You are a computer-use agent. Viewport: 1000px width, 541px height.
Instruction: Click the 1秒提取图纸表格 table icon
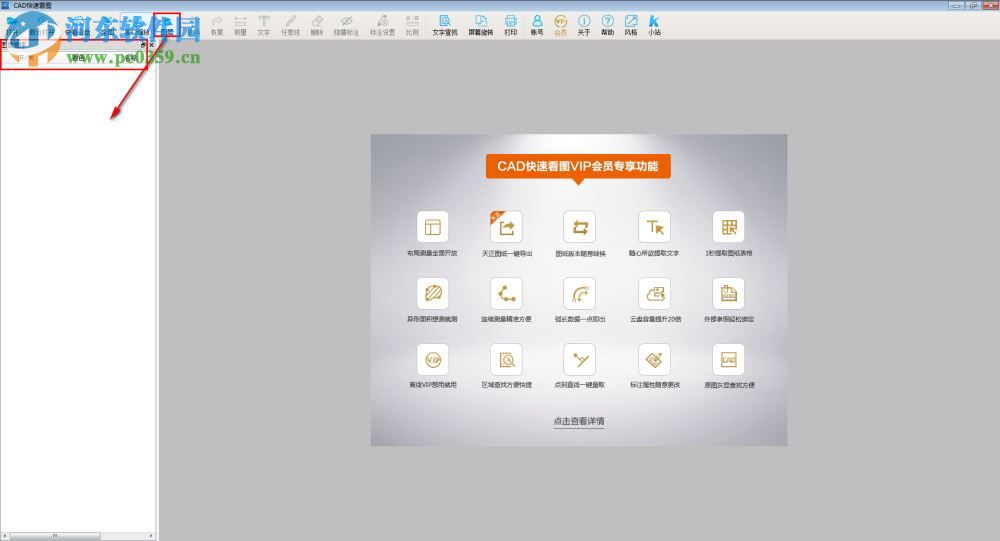(x=728, y=227)
